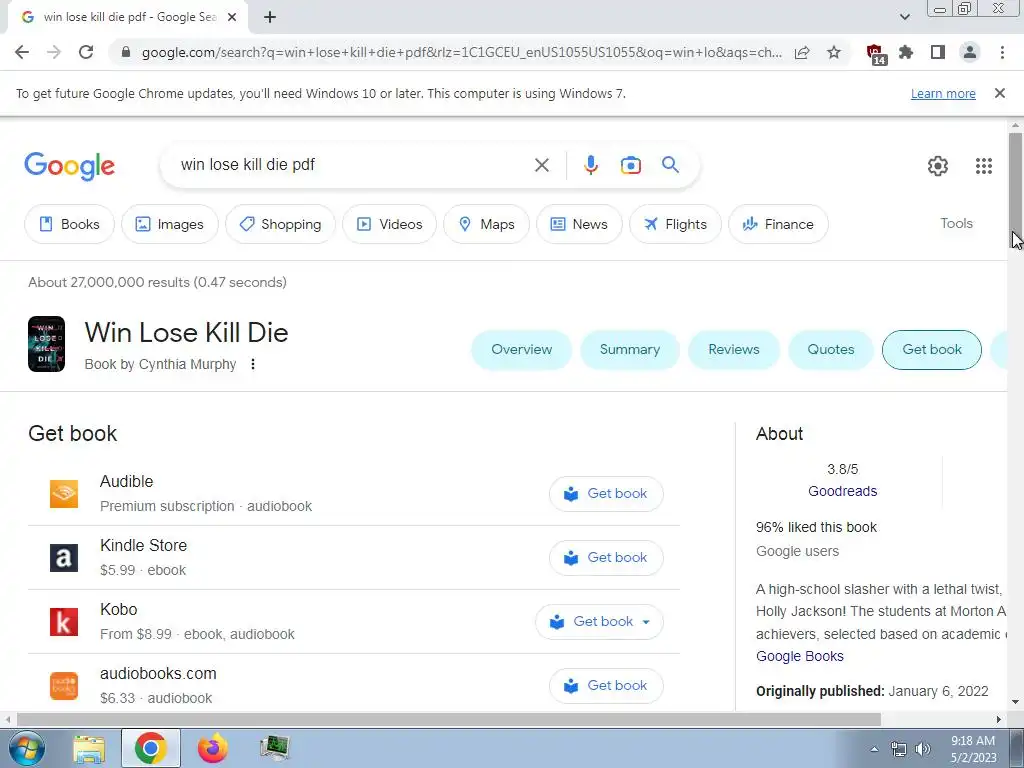Image resolution: width=1024 pixels, height=768 pixels.
Task: Start voice search with the microphone
Action: tap(590, 165)
